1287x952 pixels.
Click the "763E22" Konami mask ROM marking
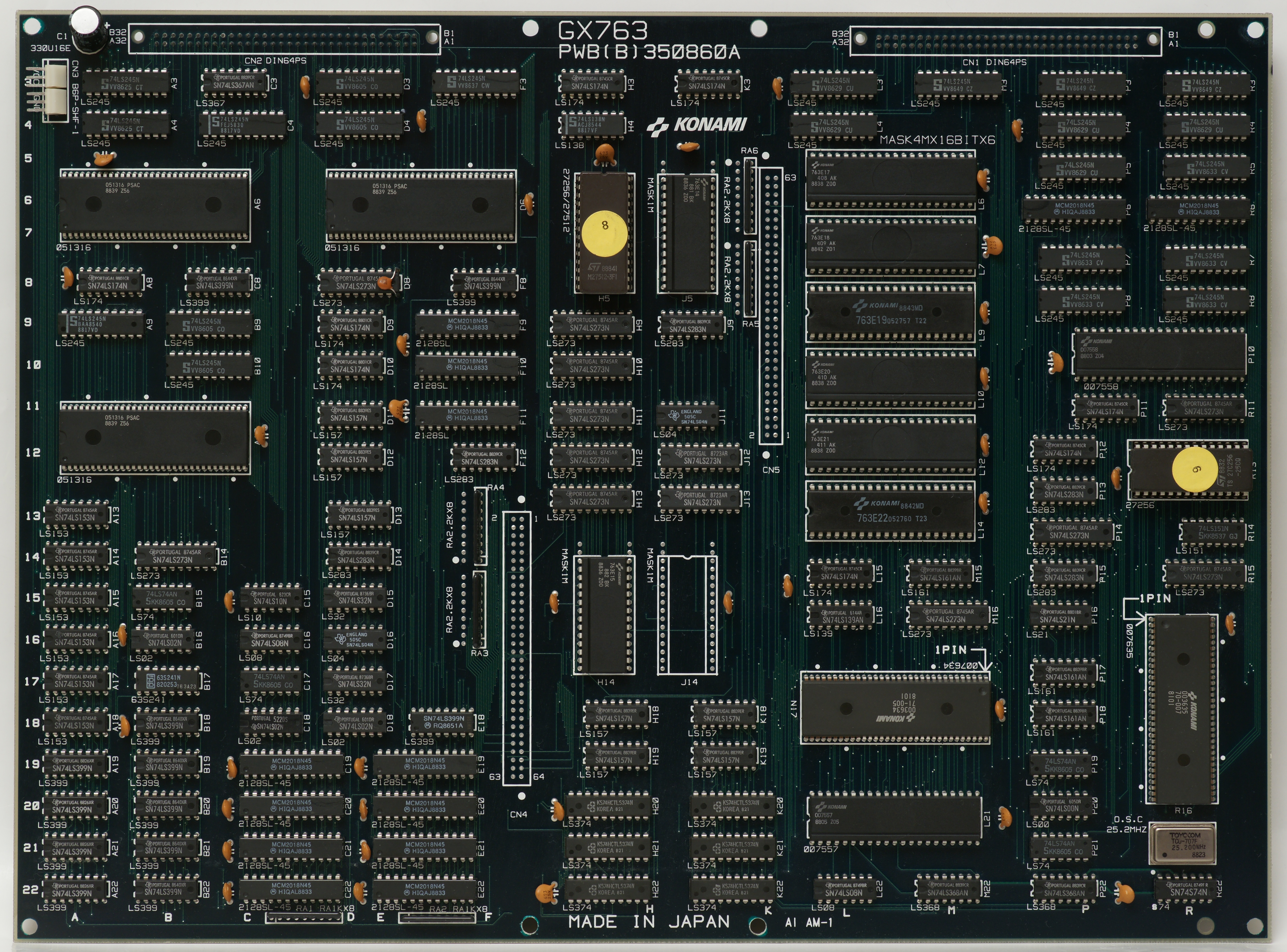point(872,518)
